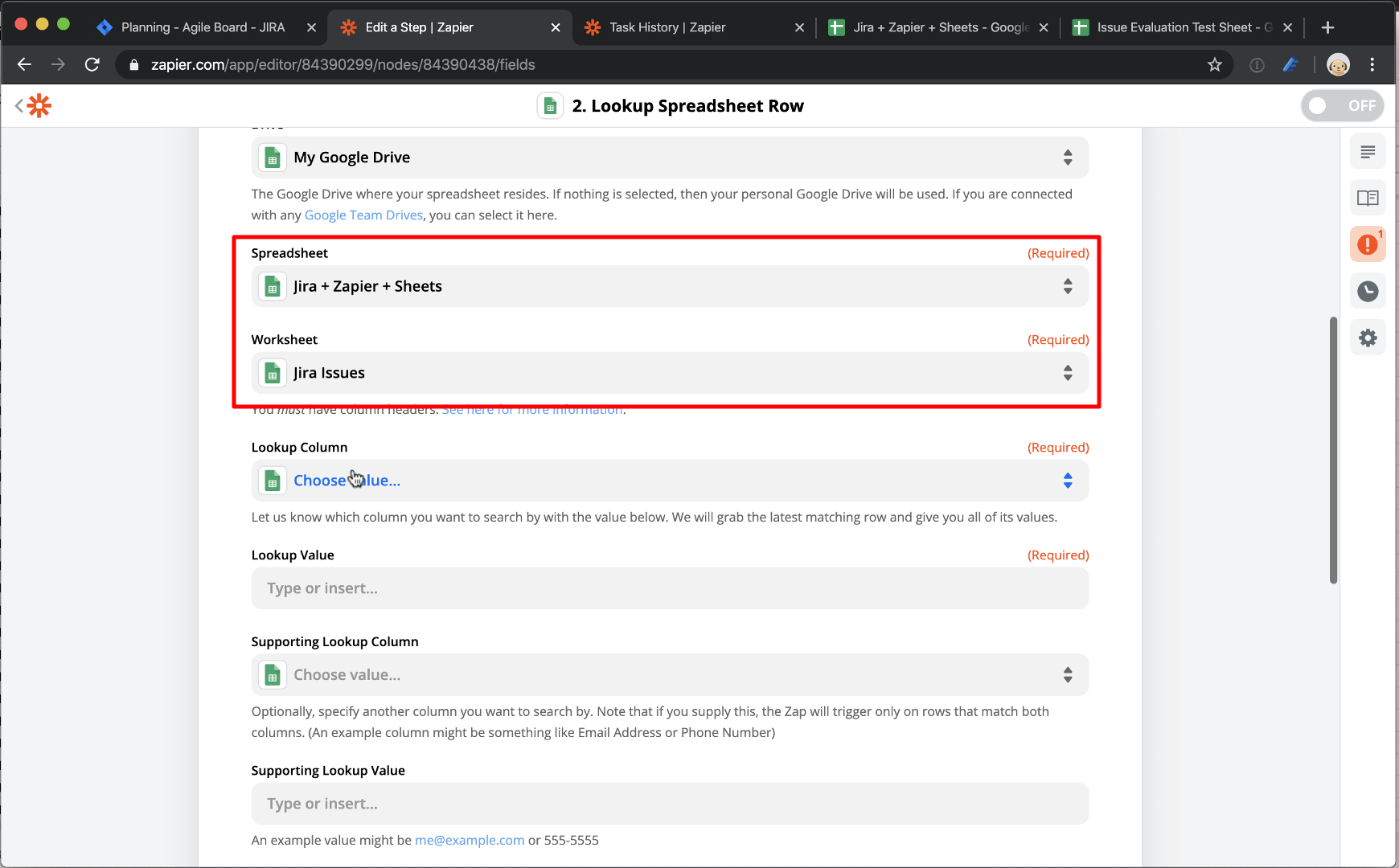Viewport: 1399px width, 868px height.
Task: Click the padlock site info icon
Action: (x=134, y=64)
